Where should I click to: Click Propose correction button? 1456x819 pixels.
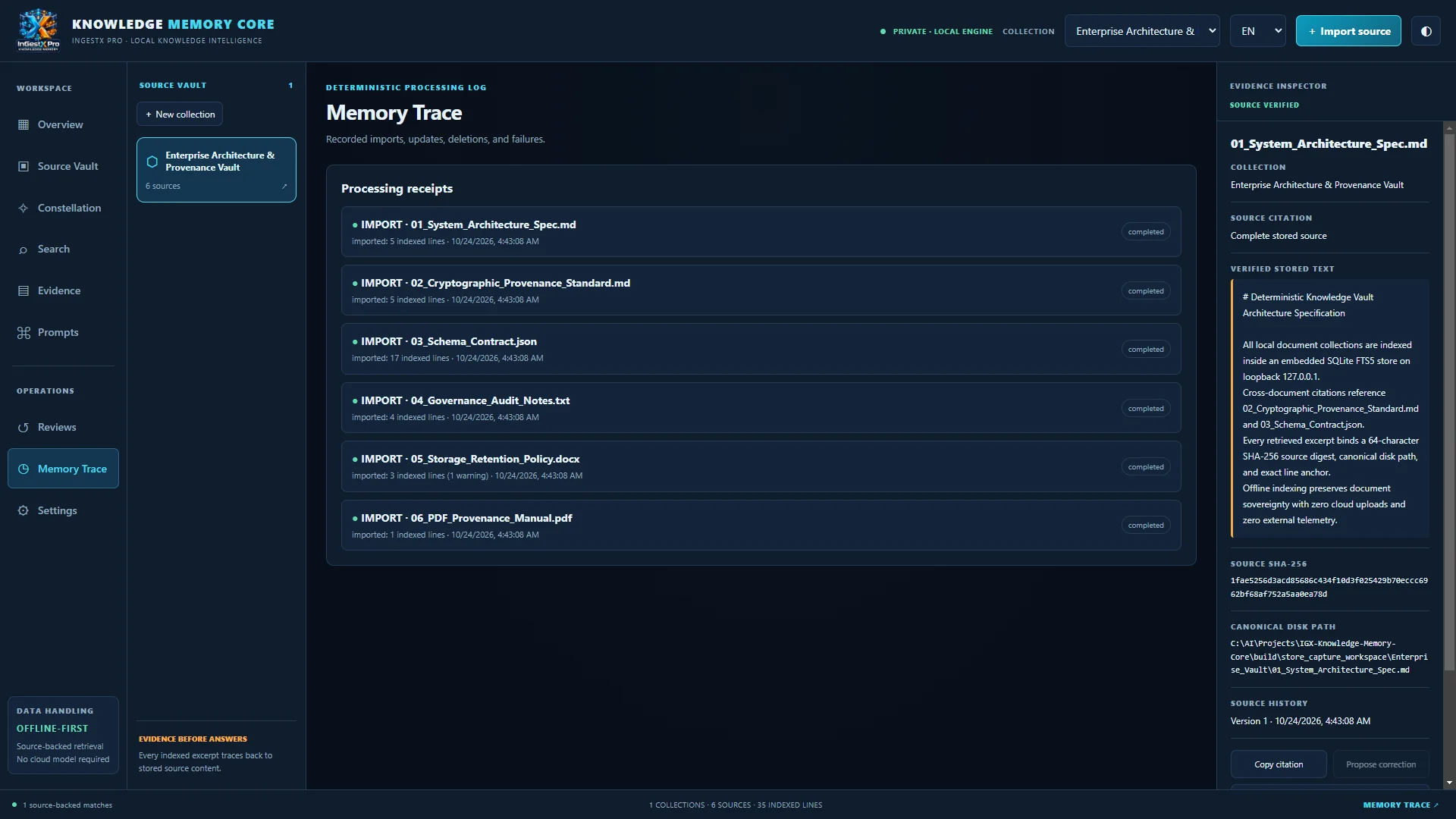point(1380,764)
